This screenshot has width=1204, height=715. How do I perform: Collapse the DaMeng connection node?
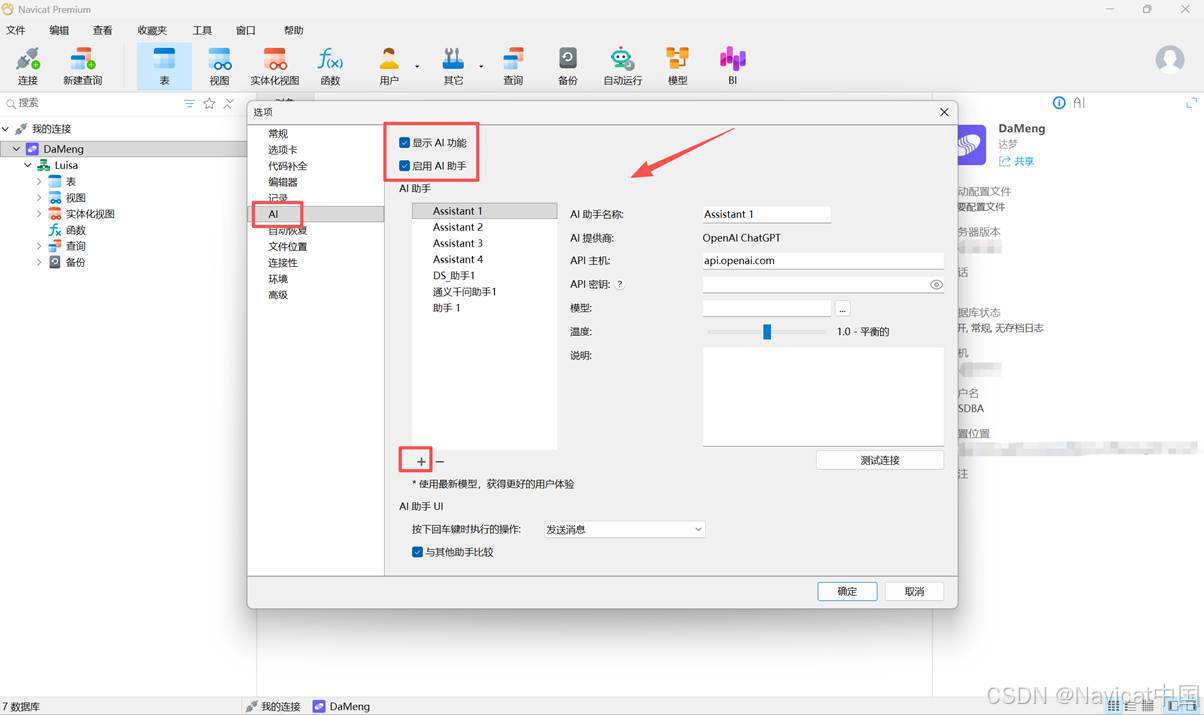click(17, 149)
